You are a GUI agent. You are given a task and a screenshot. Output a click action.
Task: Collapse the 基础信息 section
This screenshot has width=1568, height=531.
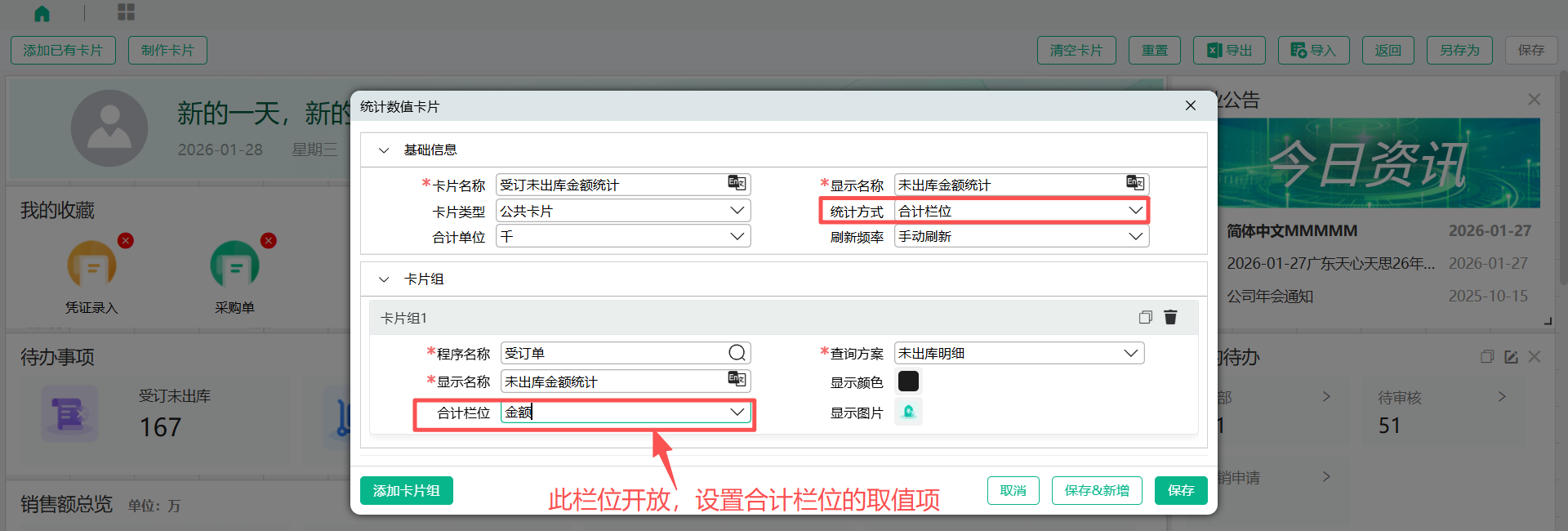pyautogui.click(x=384, y=150)
